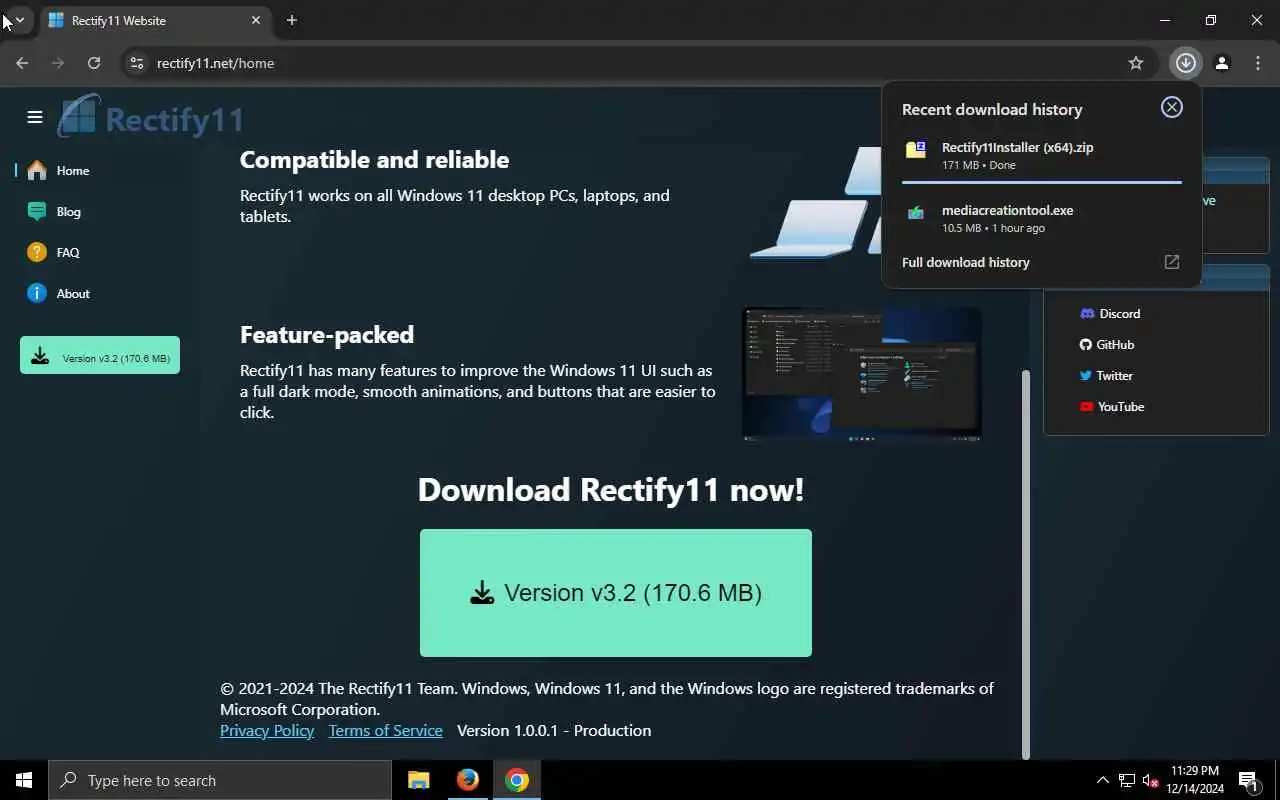Open the Windows Start menu
Viewport: 1280px width, 800px height.
pos(24,780)
